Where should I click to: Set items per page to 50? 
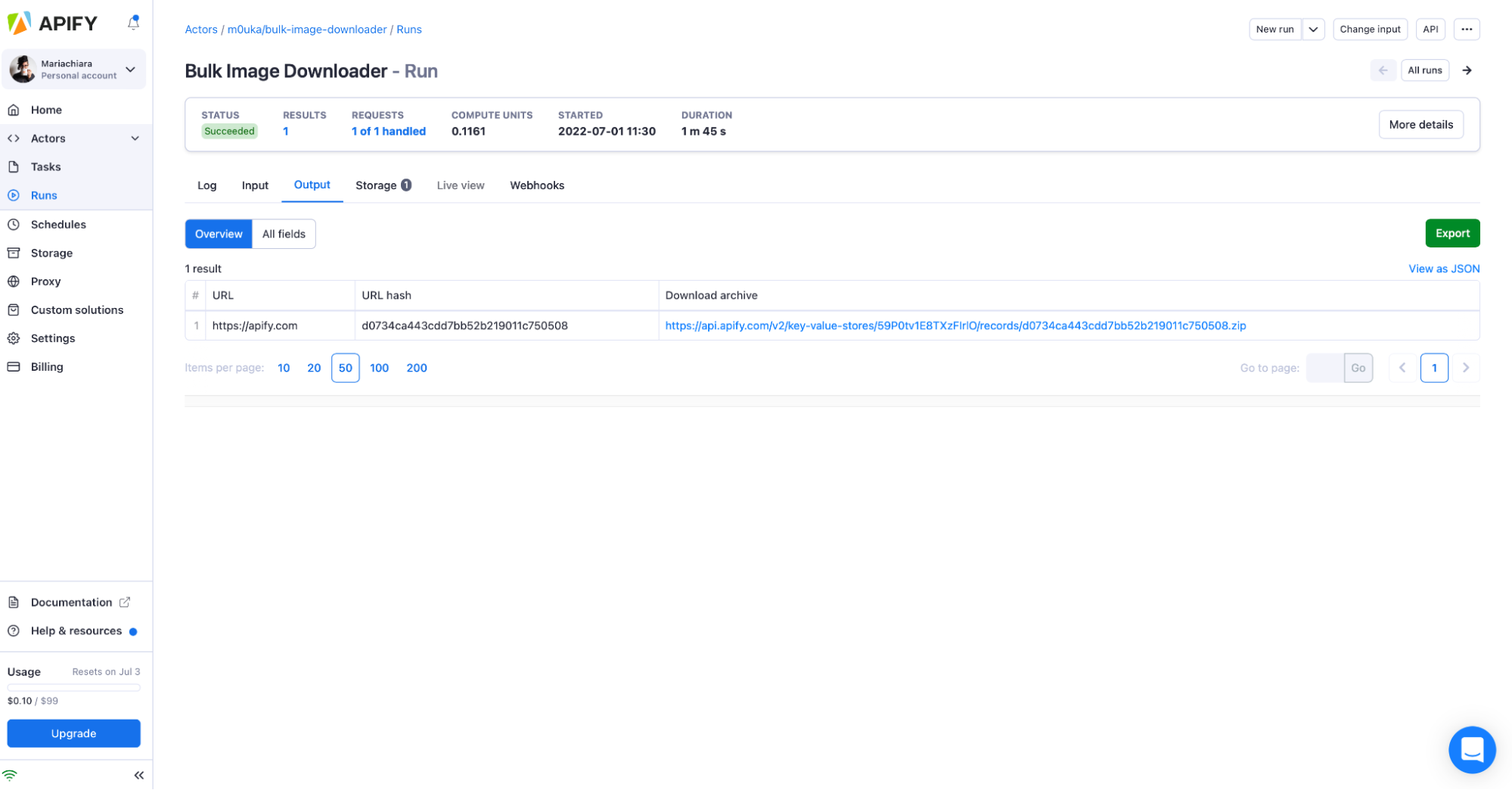(345, 369)
